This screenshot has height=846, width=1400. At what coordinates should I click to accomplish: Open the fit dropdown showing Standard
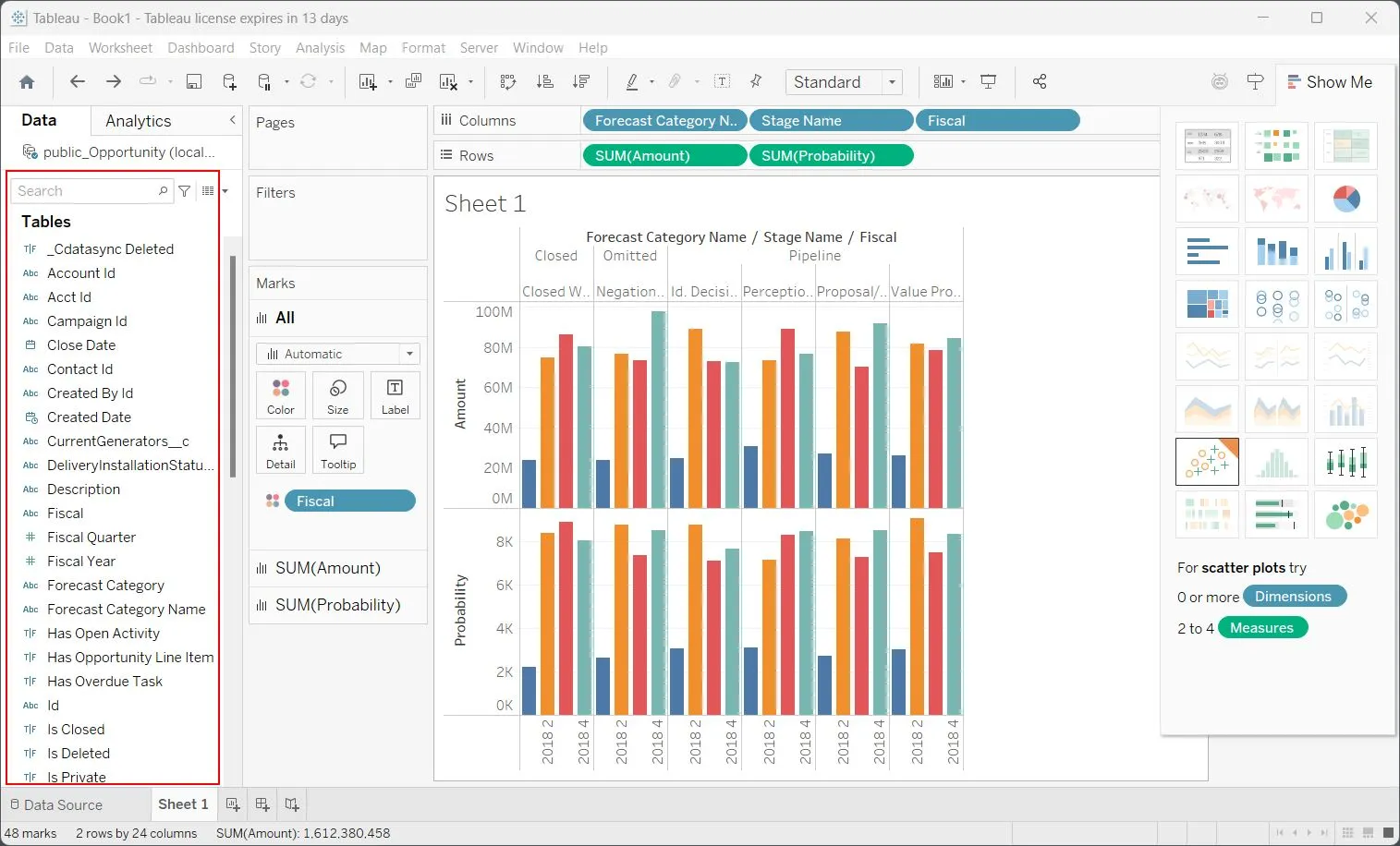pos(891,81)
